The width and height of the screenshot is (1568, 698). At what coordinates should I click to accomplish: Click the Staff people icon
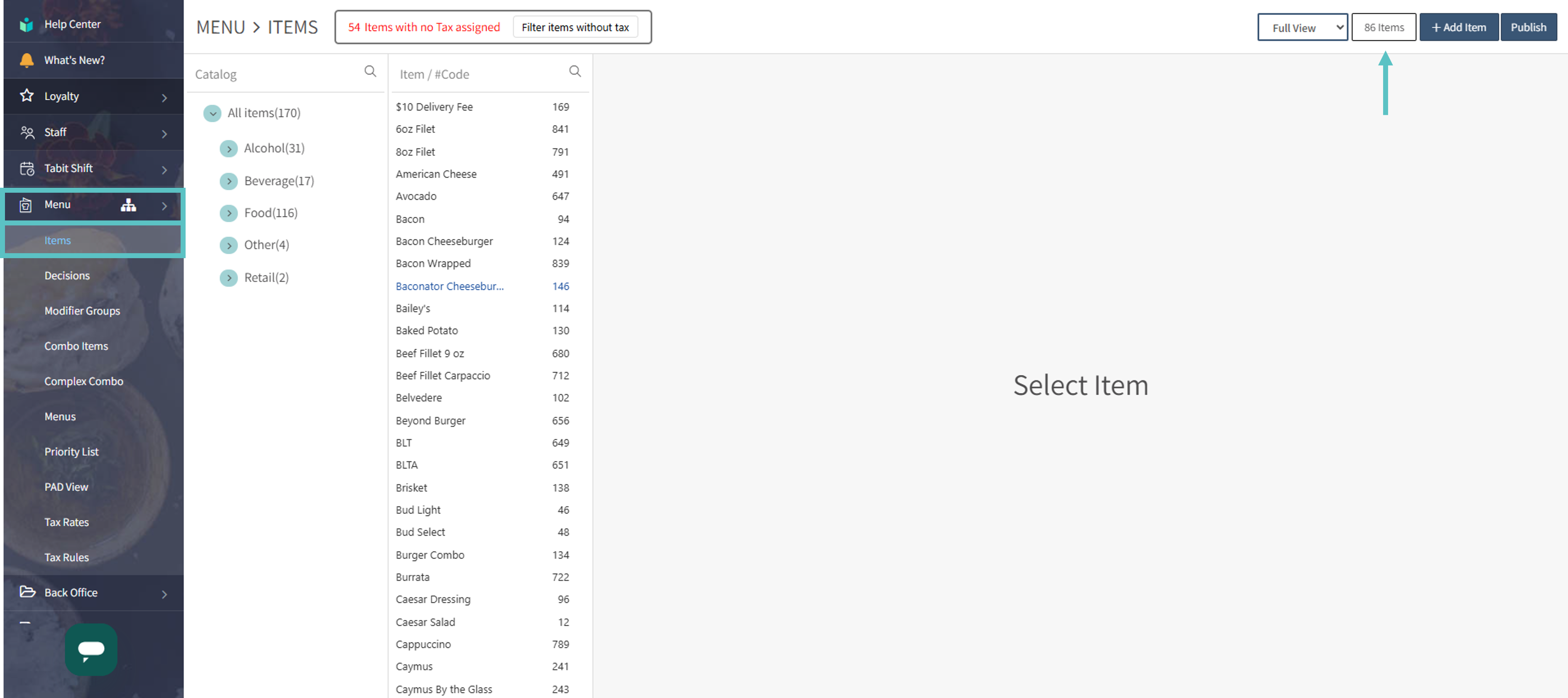coord(27,132)
